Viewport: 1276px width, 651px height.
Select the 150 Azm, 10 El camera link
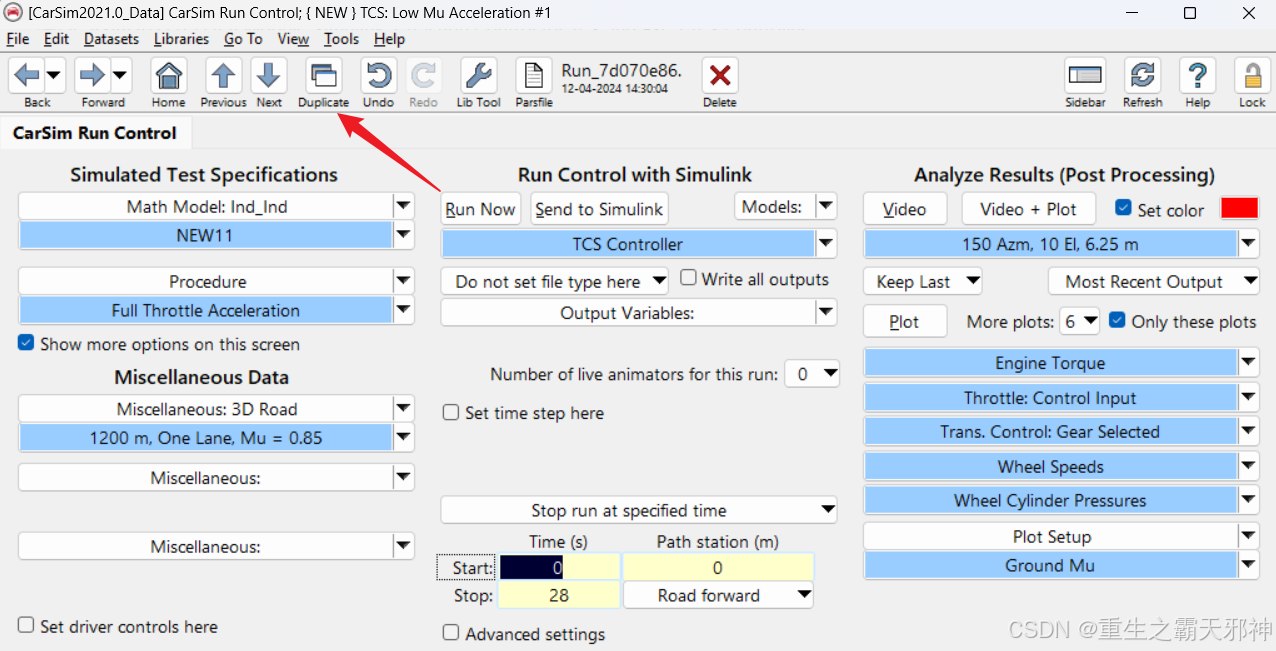pyautogui.click(x=1050, y=244)
